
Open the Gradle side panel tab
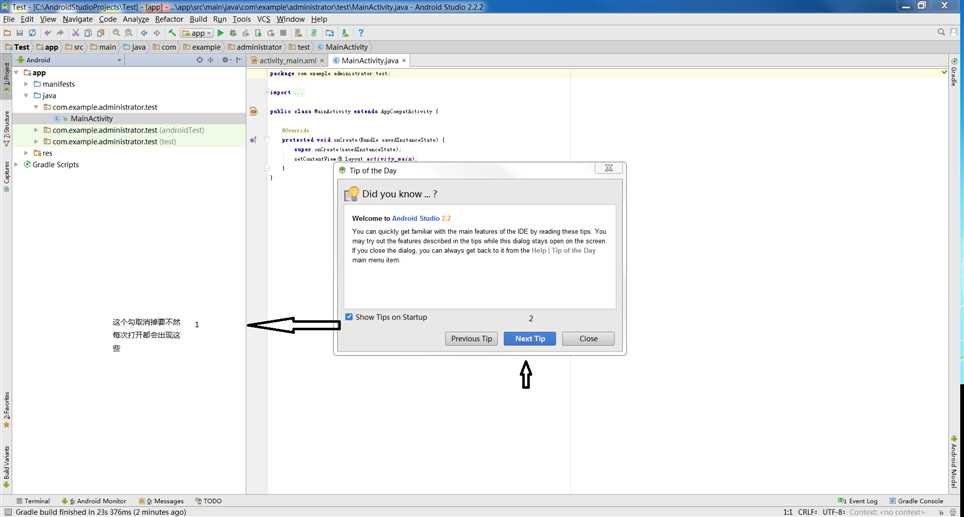tap(954, 73)
